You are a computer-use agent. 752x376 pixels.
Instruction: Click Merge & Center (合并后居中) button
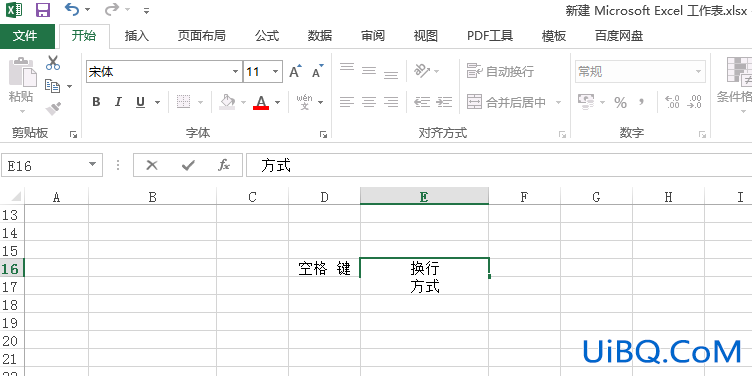(506, 102)
